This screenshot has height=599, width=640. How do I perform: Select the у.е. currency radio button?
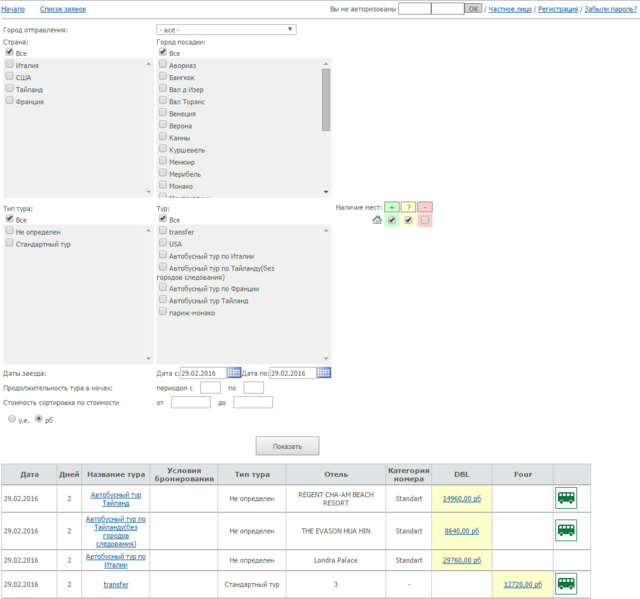(x=12, y=419)
